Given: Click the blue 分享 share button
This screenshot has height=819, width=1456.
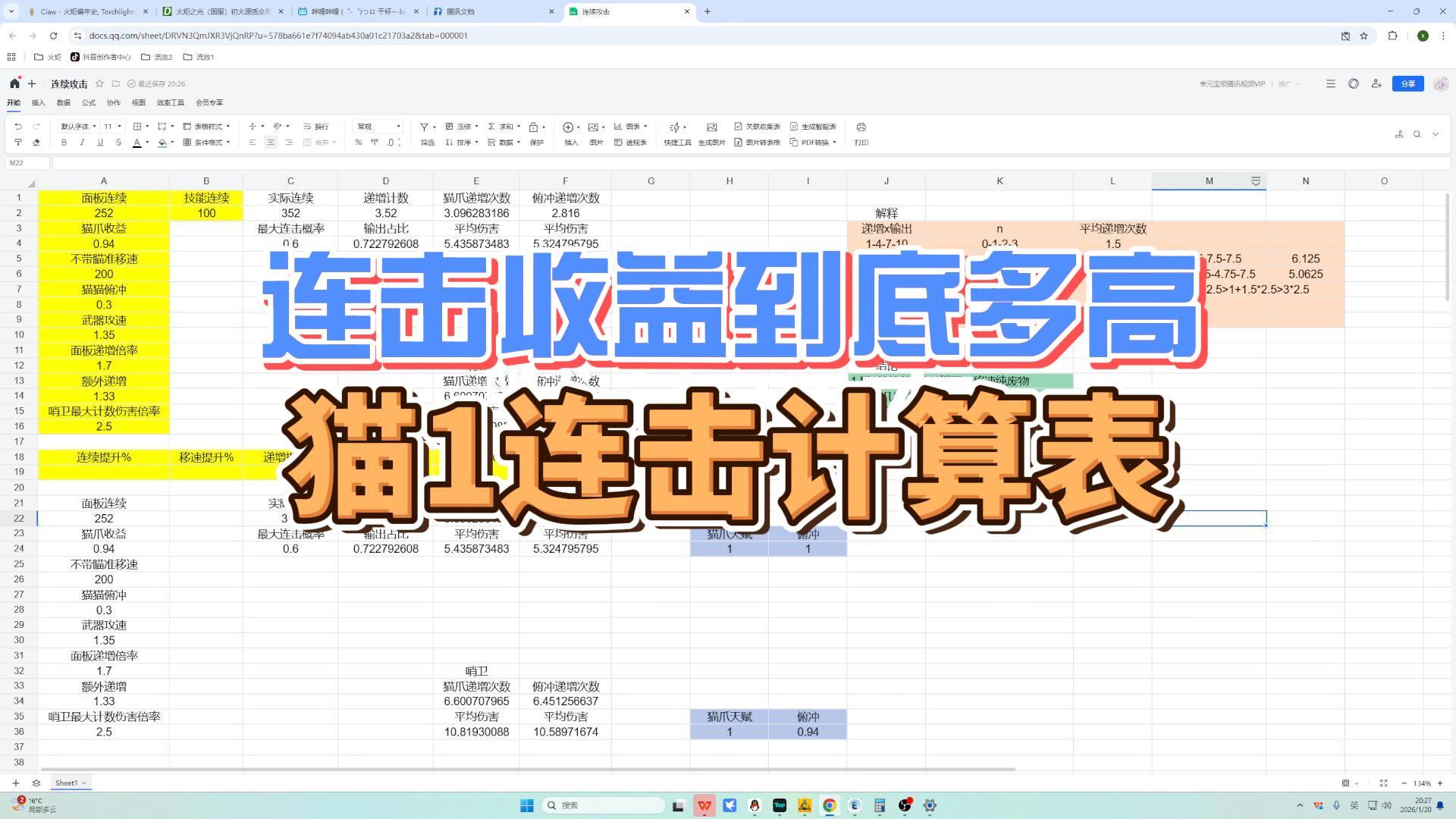Looking at the screenshot, I should coord(1408,83).
